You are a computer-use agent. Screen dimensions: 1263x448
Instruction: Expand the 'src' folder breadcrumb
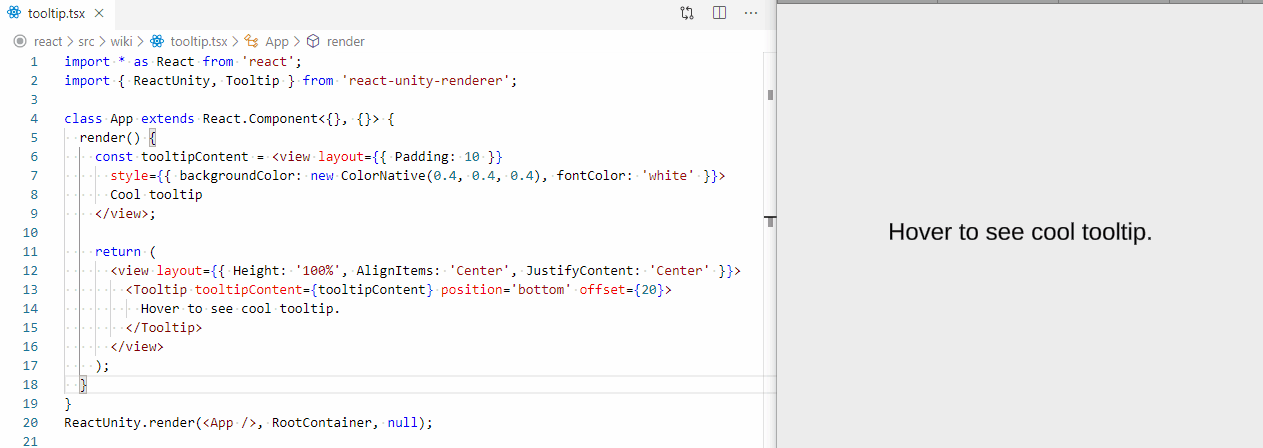[x=86, y=42]
